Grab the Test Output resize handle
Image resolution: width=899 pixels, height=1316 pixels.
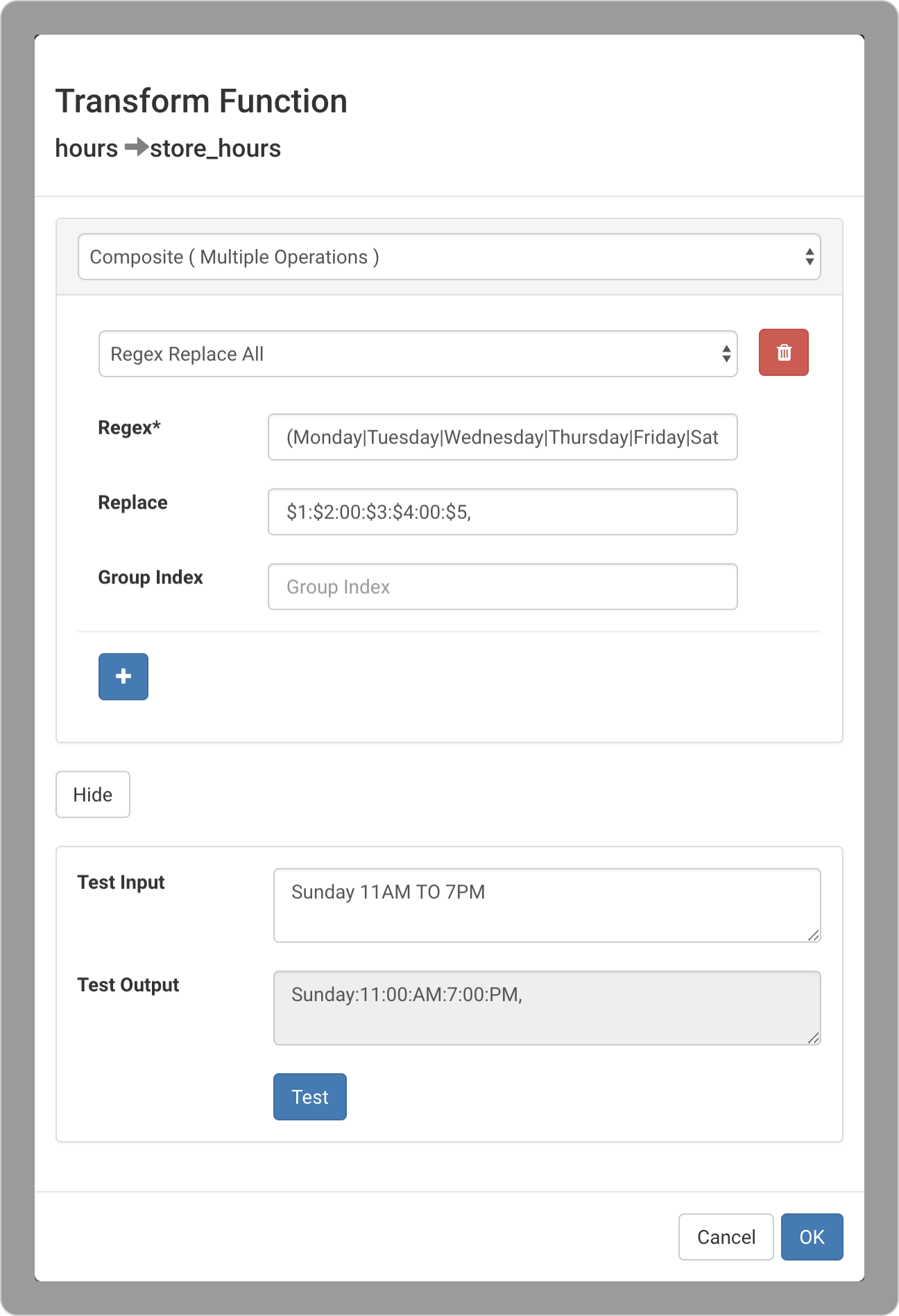pyautogui.click(x=814, y=1038)
